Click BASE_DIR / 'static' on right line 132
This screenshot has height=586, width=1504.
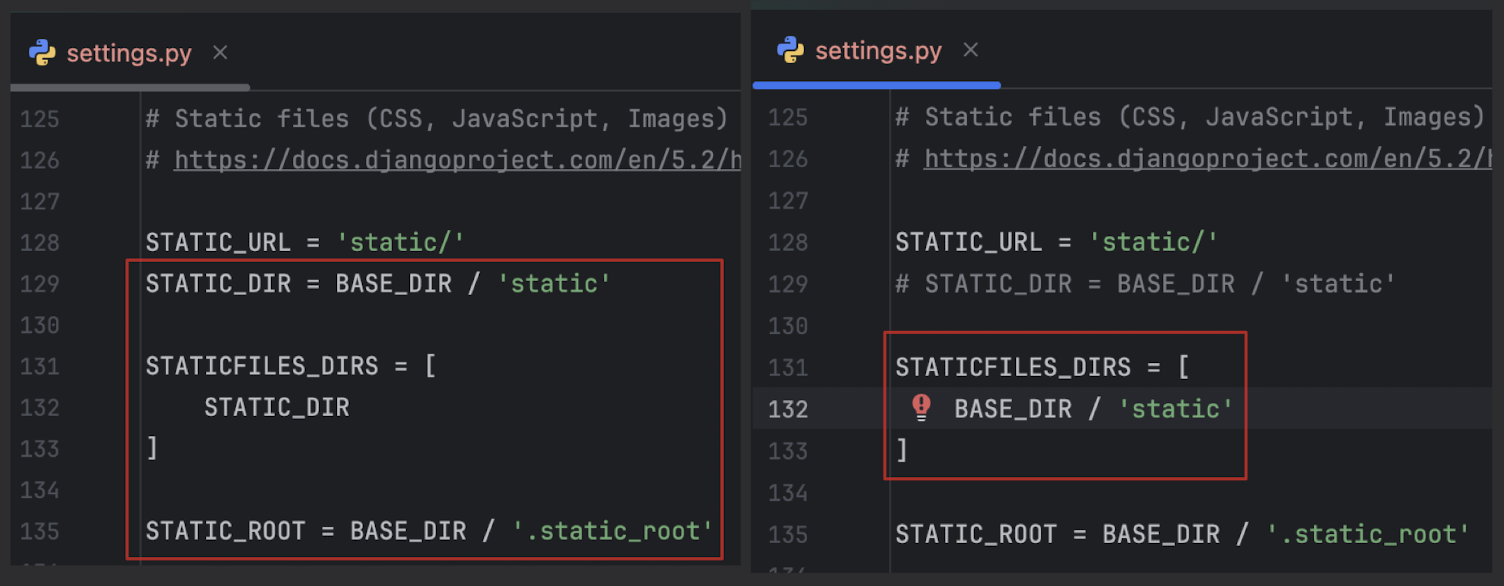[1094, 409]
